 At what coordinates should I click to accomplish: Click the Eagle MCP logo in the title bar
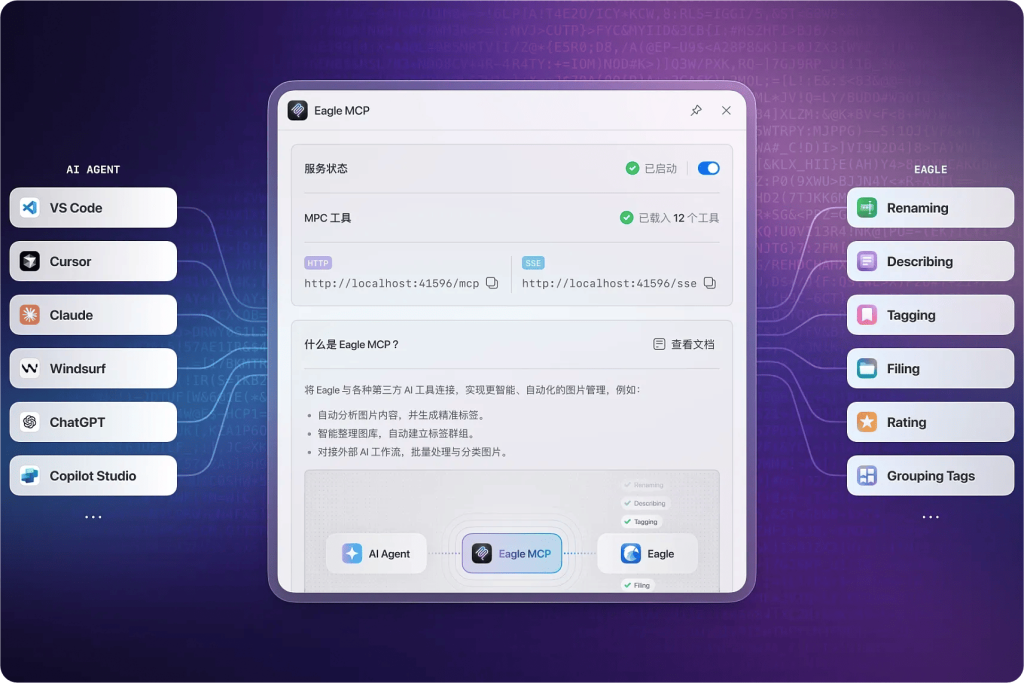(x=298, y=110)
